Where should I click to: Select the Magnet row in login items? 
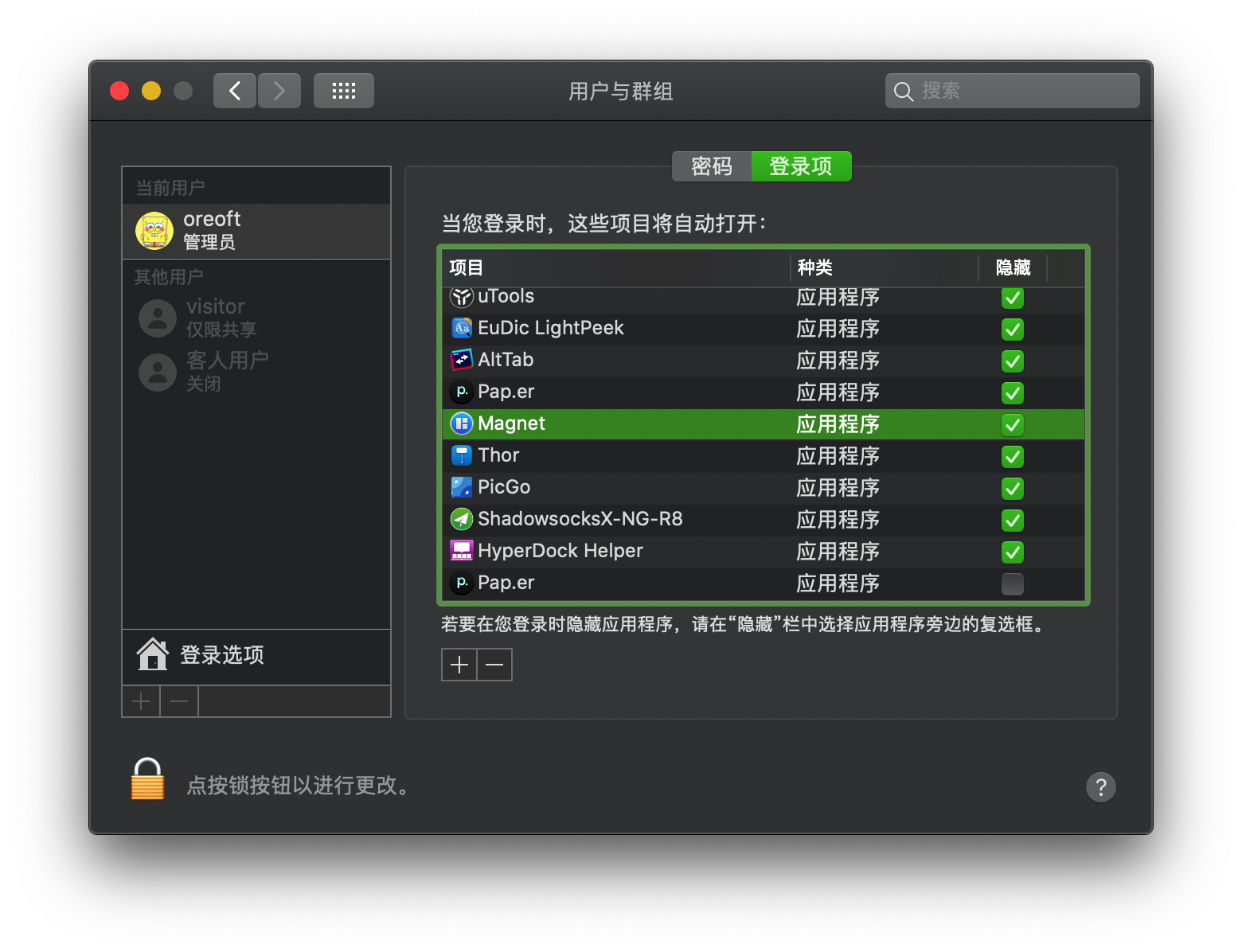(764, 423)
